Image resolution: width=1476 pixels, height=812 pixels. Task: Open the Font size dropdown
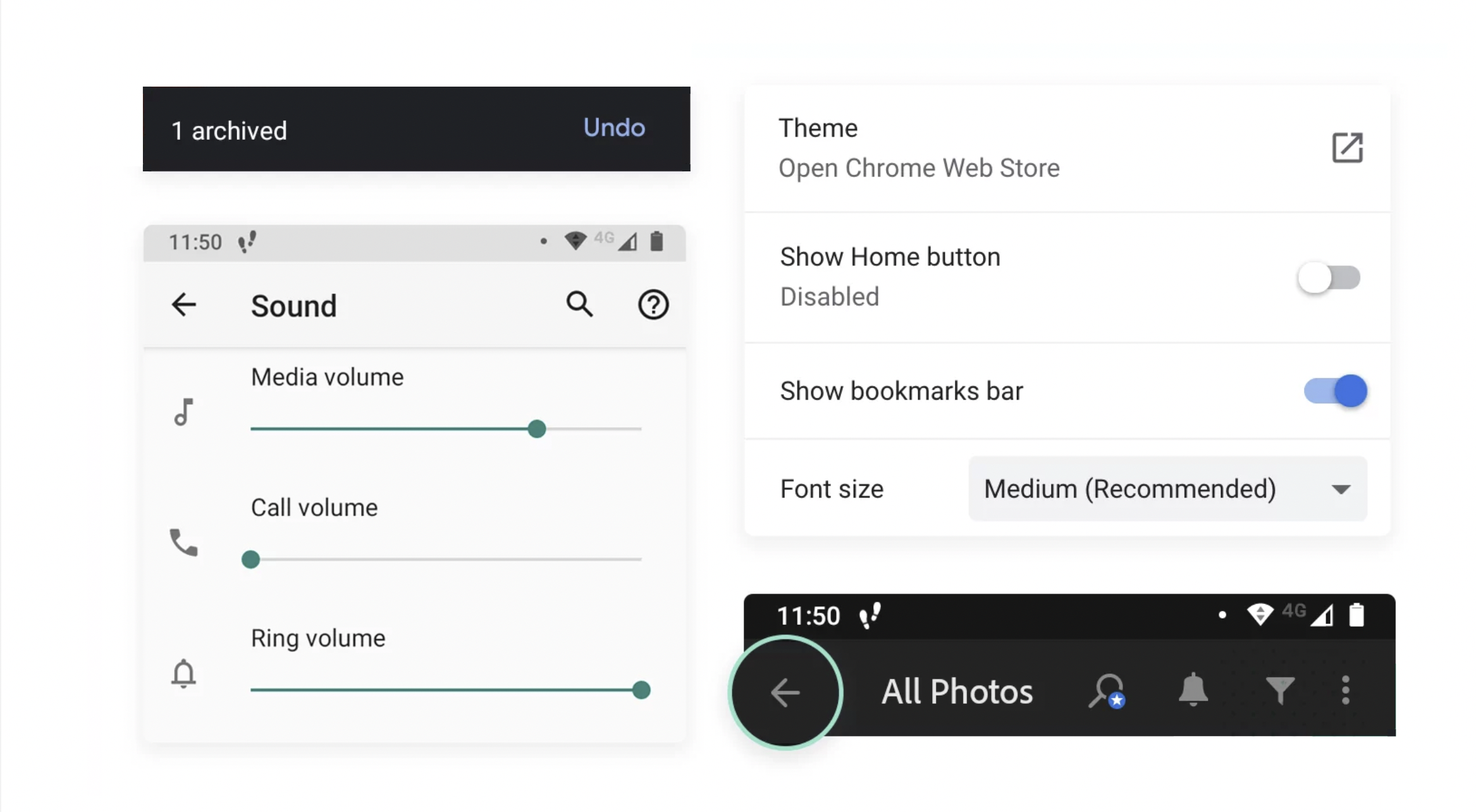pos(1167,489)
